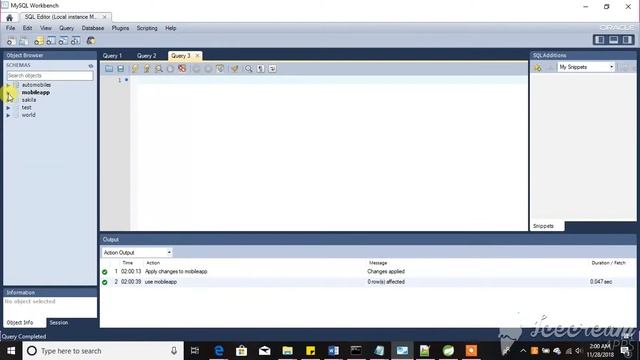Expand the test schema
Image resolution: width=640 pixels, height=360 pixels.
(x=8, y=108)
